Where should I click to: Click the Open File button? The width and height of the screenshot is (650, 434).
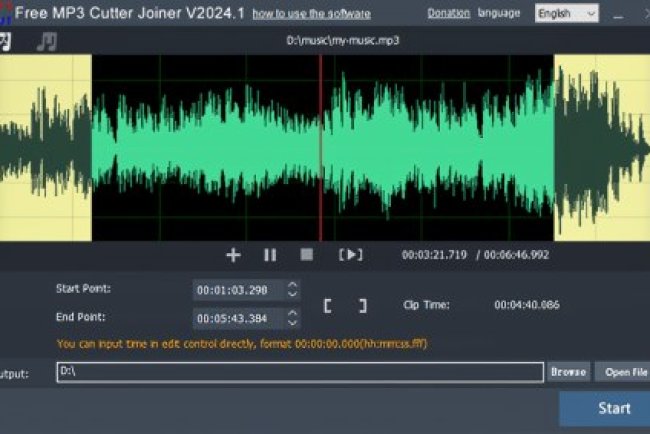pyautogui.click(x=623, y=372)
